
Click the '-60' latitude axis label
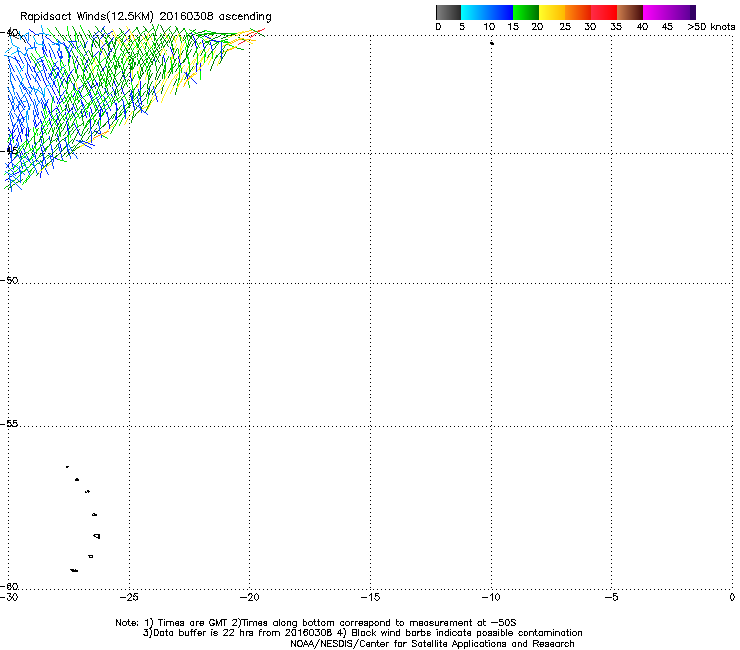[9, 586]
